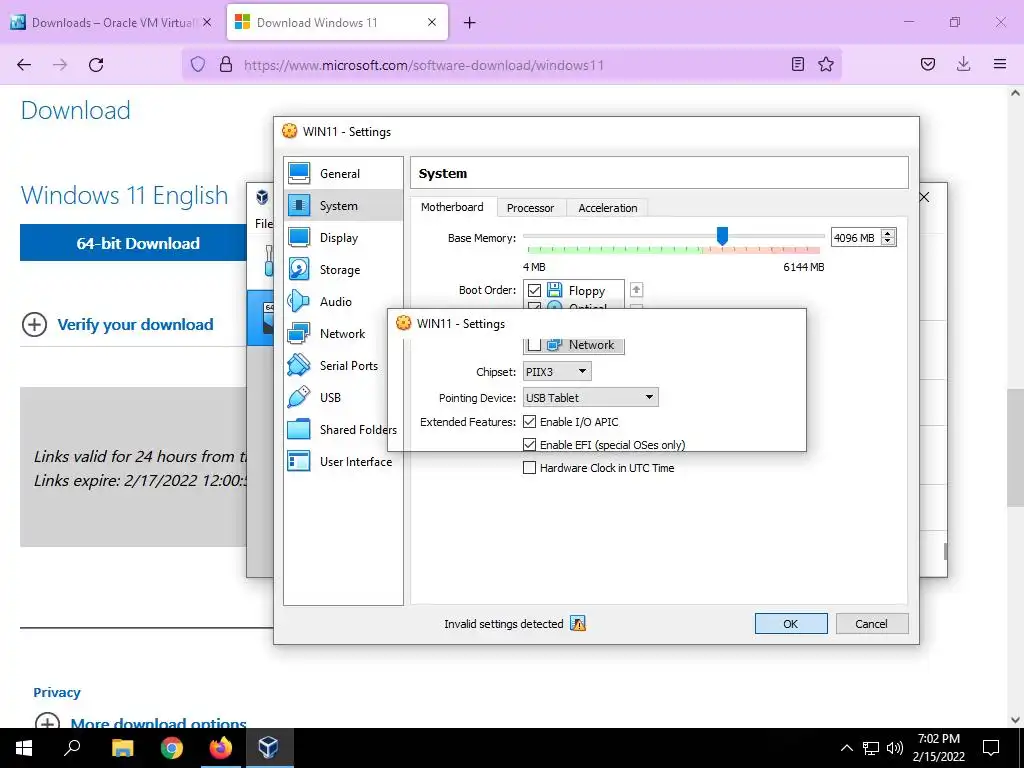The height and width of the screenshot is (768, 1024).
Task: Switch to Downloads – Oracle VM VirtualBox tab
Action: click(x=112, y=22)
